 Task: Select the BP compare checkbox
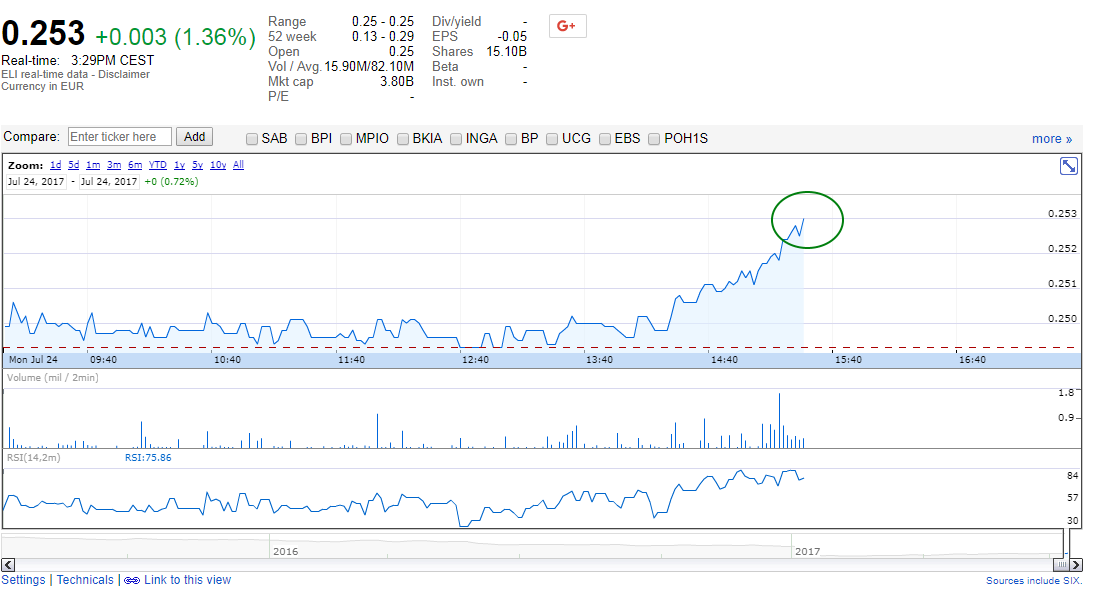(511, 139)
